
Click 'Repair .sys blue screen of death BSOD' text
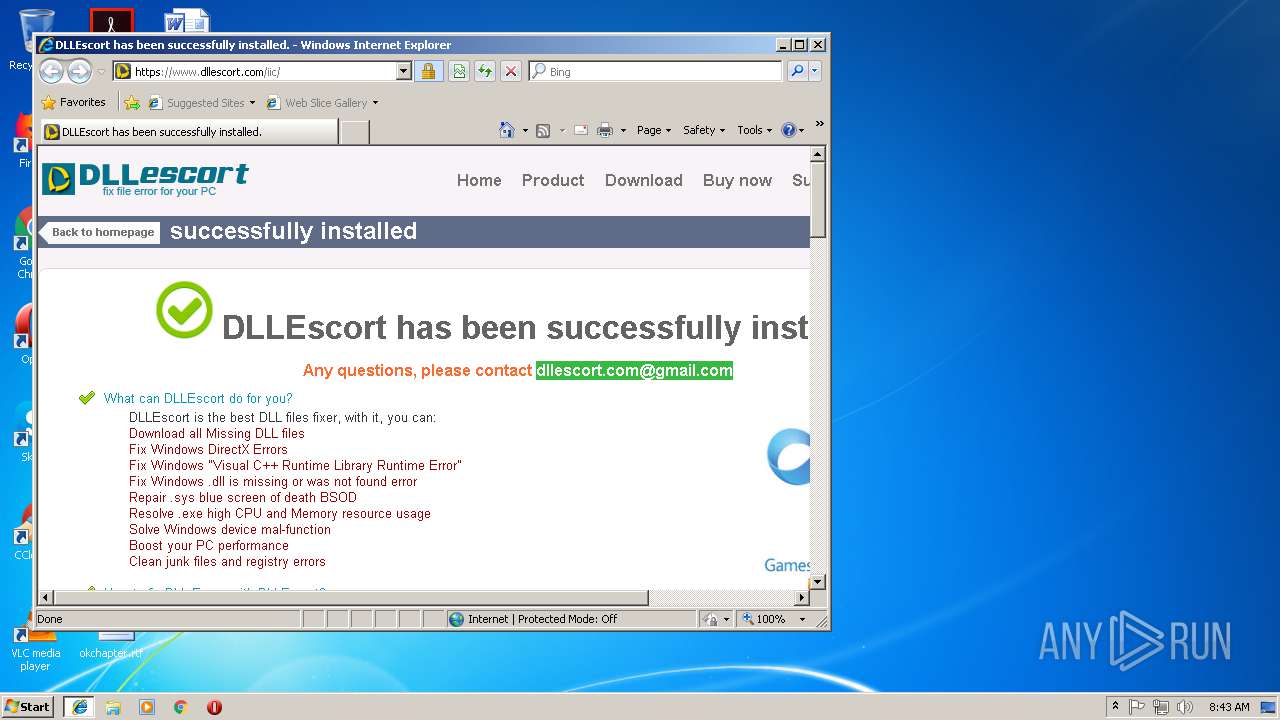[x=243, y=497]
